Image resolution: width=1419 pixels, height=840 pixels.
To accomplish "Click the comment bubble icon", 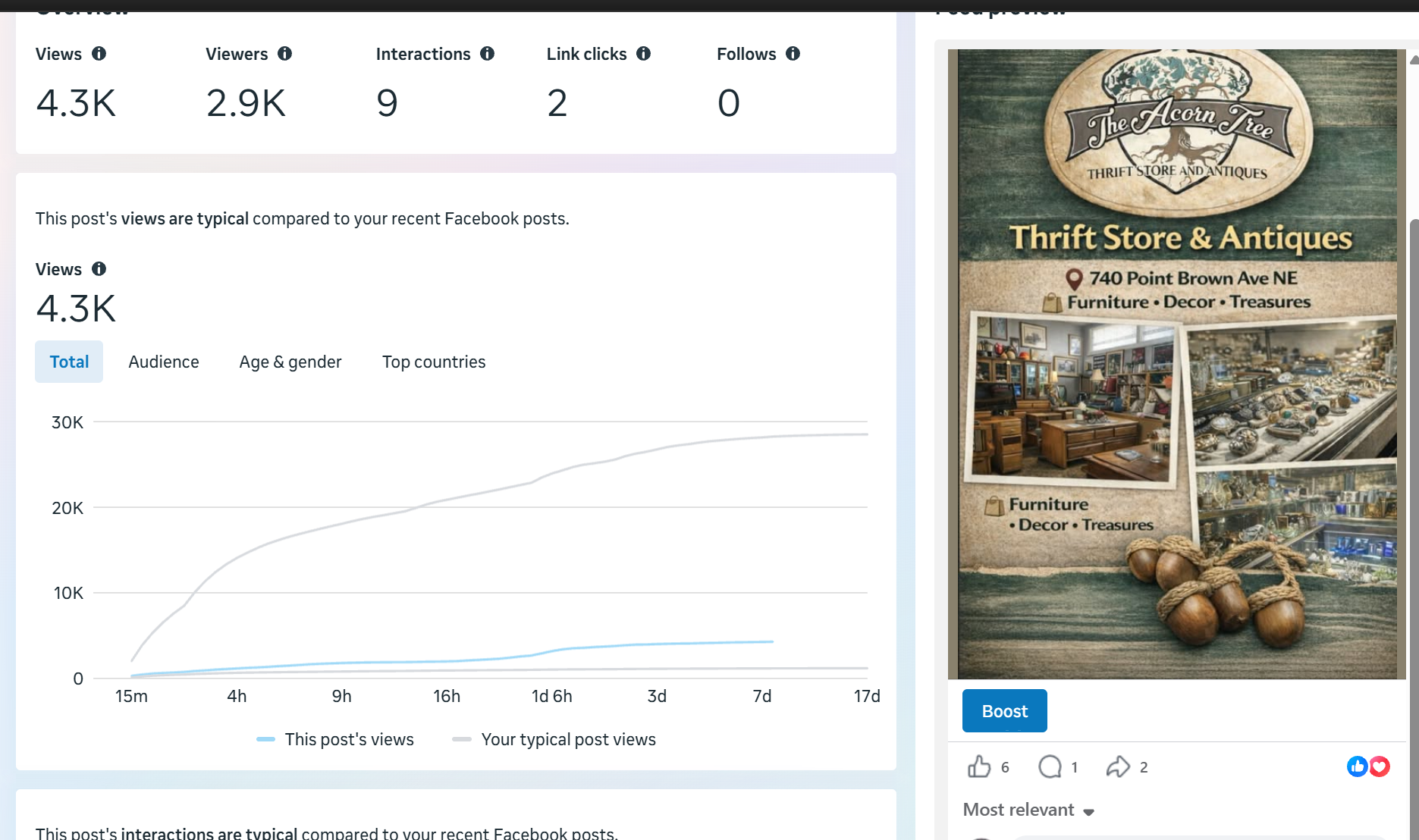I will coord(1050,767).
